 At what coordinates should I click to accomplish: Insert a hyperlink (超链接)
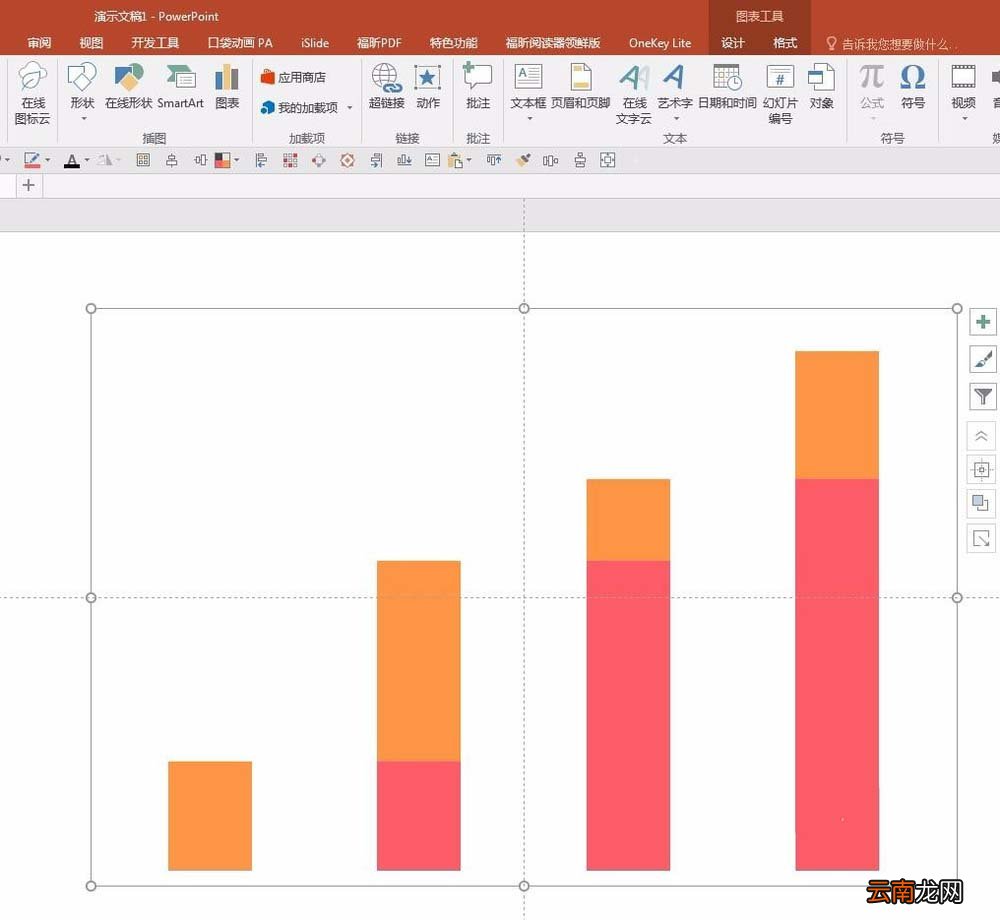pos(386,85)
